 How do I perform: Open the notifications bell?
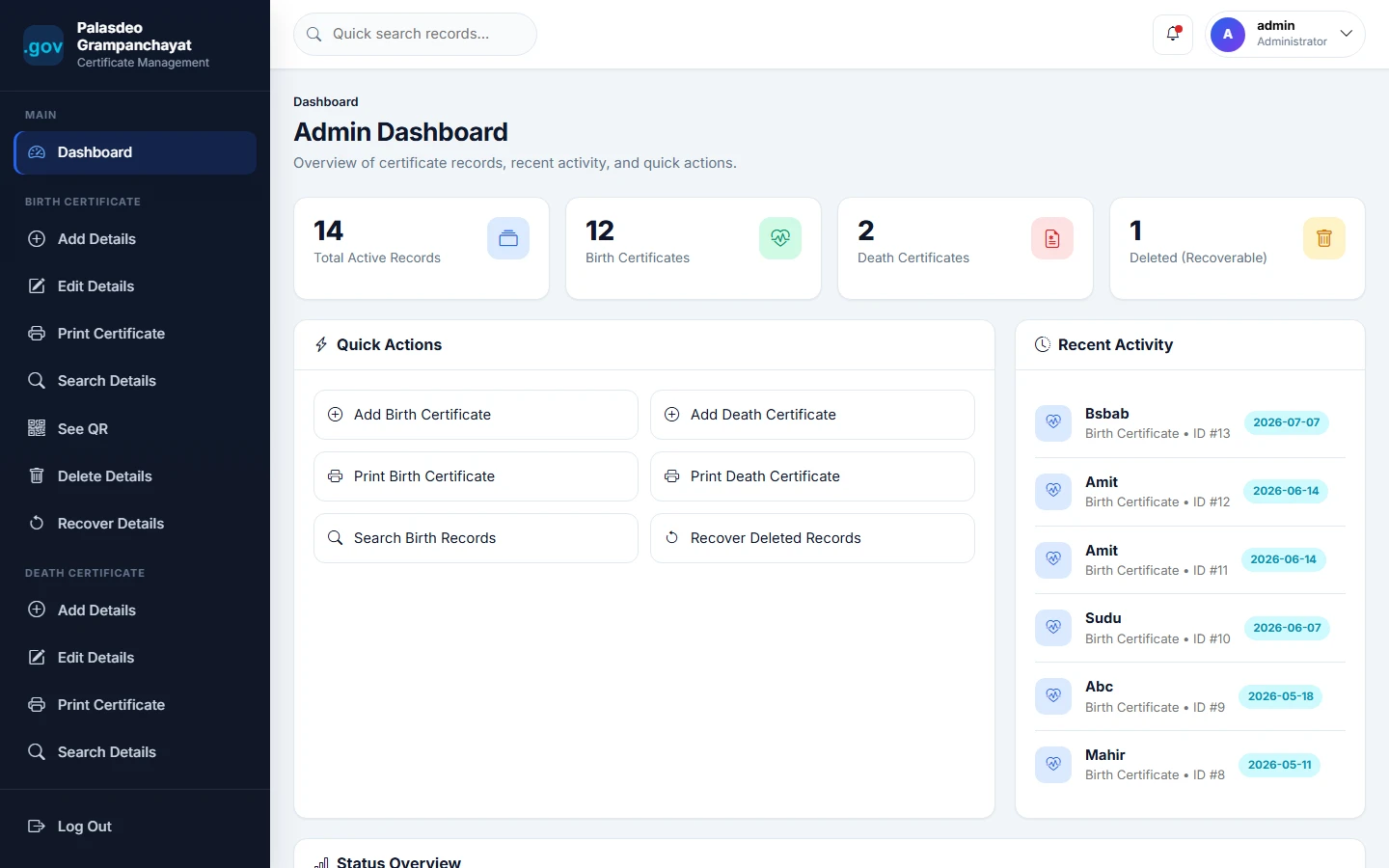(1173, 34)
